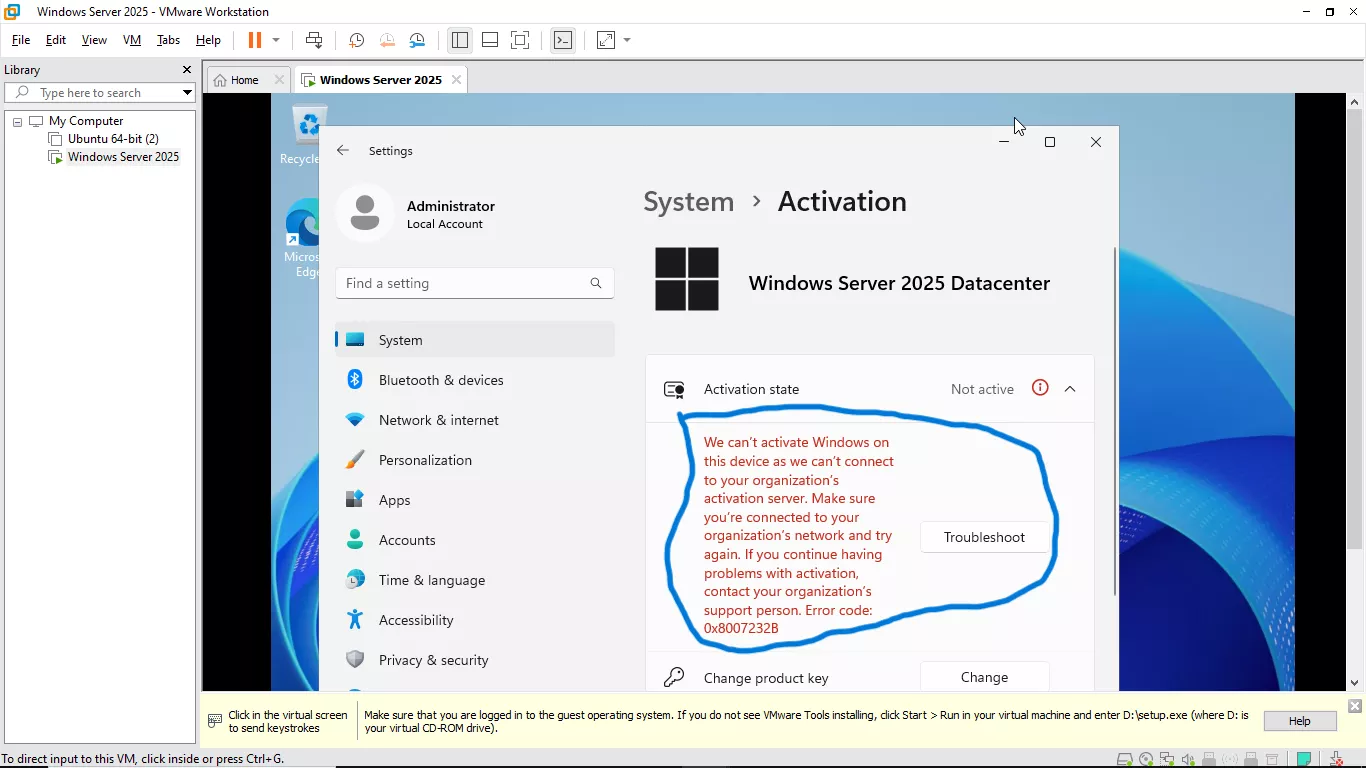This screenshot has height=768, width=1366.
Task: Open the File menu
Action: 21,40
